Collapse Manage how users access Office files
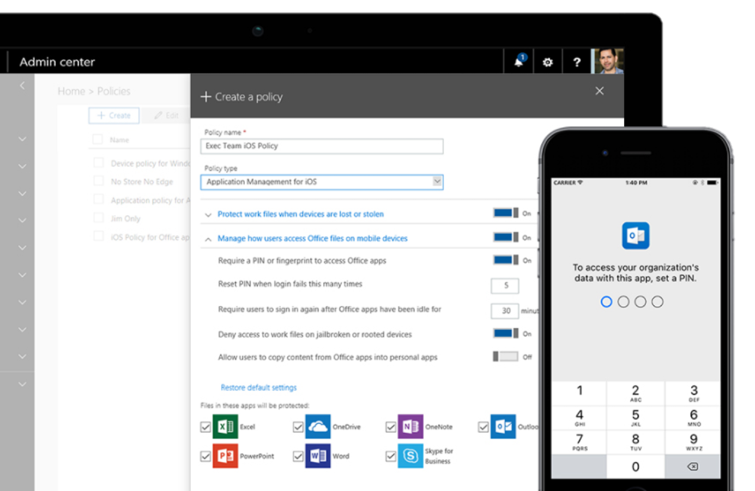Viewport: 755px width, 491px height. [x=208, y=238]
